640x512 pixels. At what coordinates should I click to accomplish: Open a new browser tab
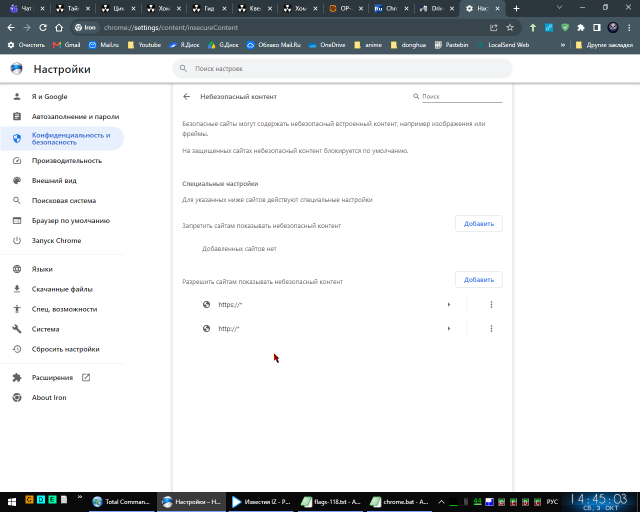click(516, 8)
